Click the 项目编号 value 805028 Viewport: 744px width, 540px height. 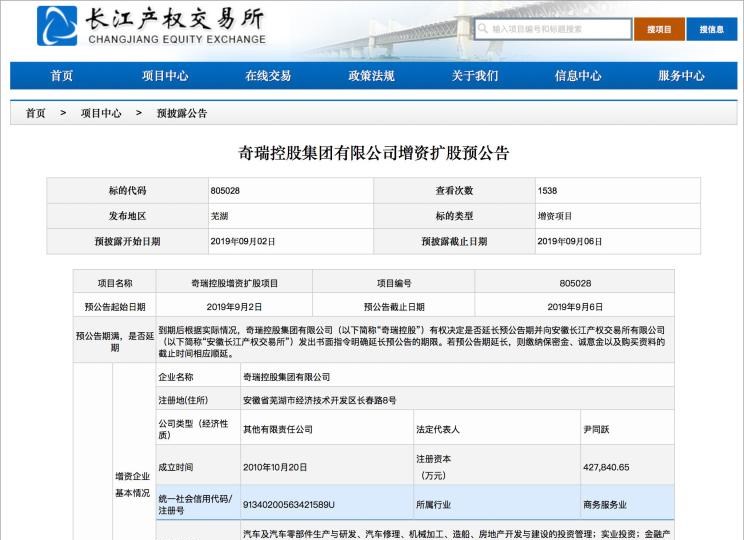(x=575, y=283)
